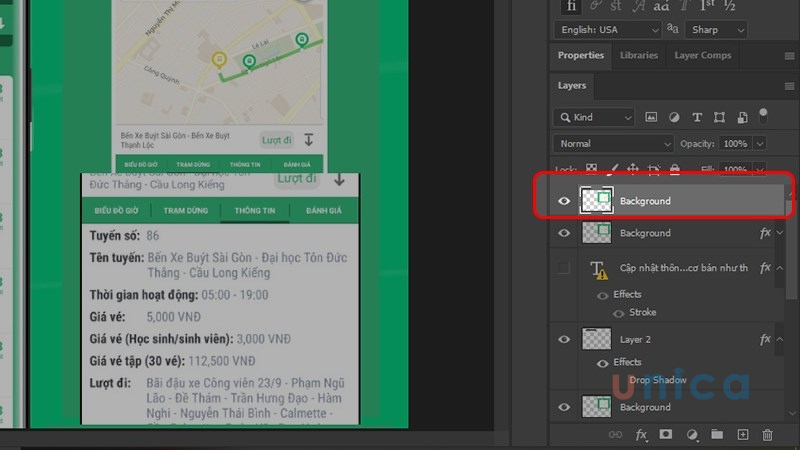
Task: Open the Properties panel menu icon
Action: [789, 56]
